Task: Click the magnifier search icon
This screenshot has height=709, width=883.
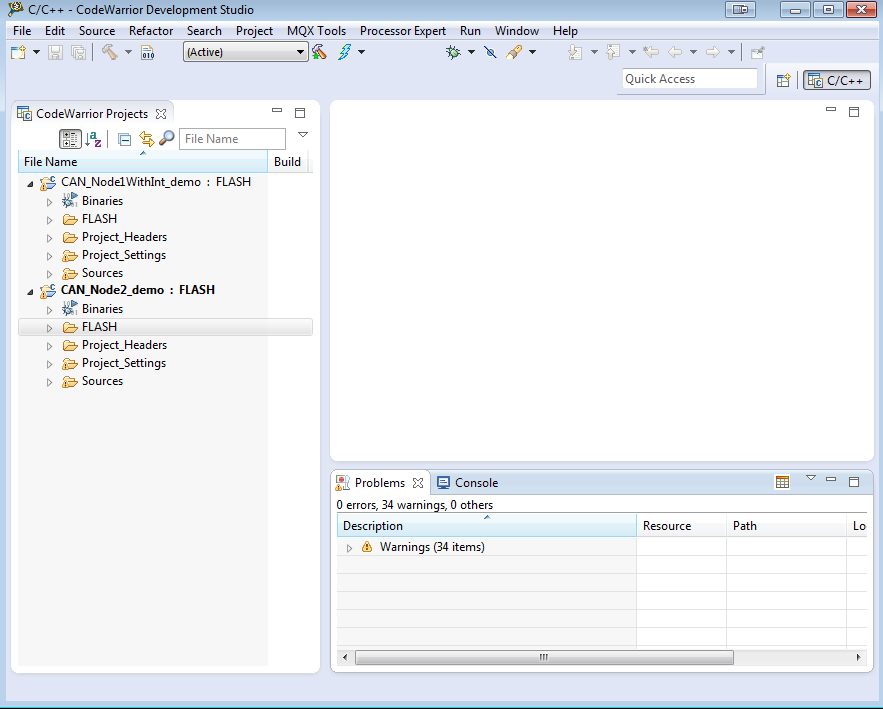Action: click(x=167, y=139)
